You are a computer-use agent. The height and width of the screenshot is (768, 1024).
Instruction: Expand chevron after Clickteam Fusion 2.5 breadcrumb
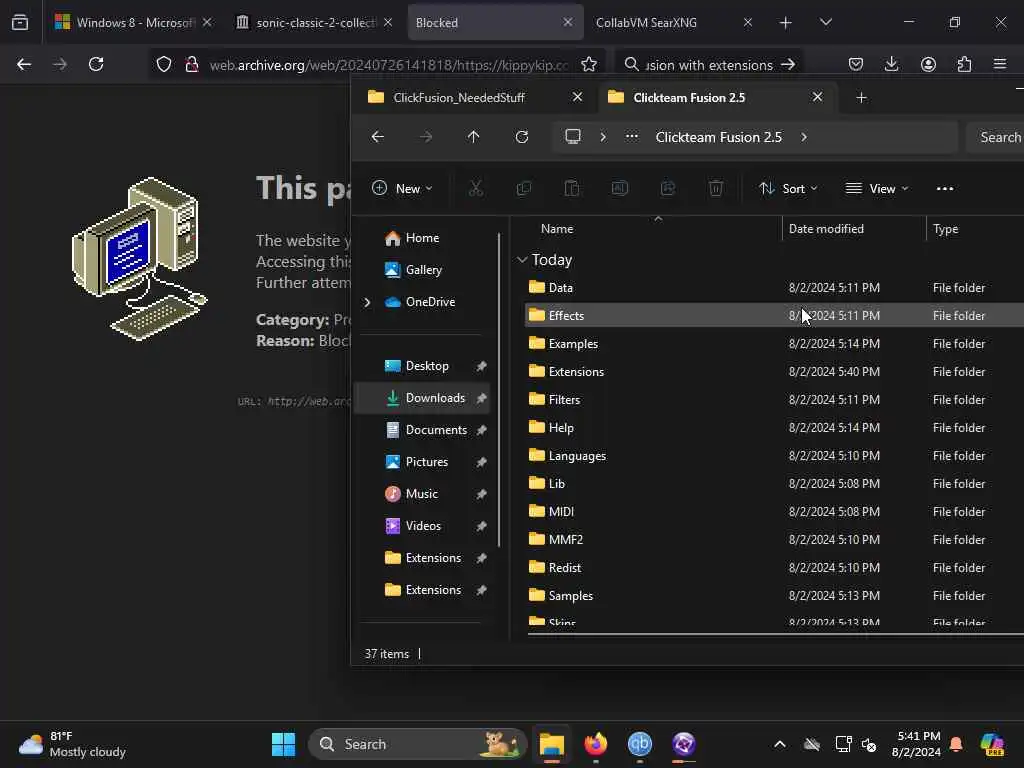point(804,136)
